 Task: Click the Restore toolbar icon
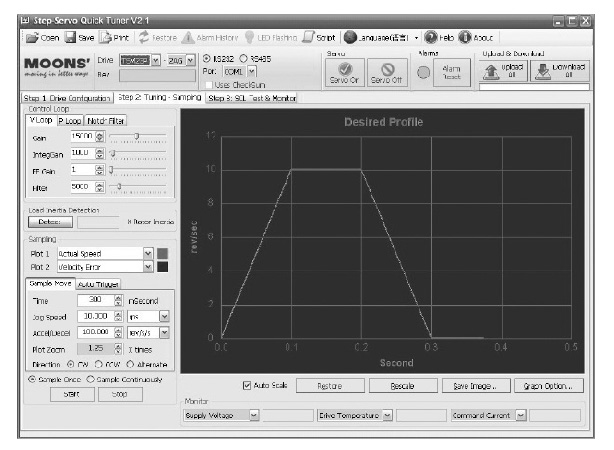pos(144,38)
